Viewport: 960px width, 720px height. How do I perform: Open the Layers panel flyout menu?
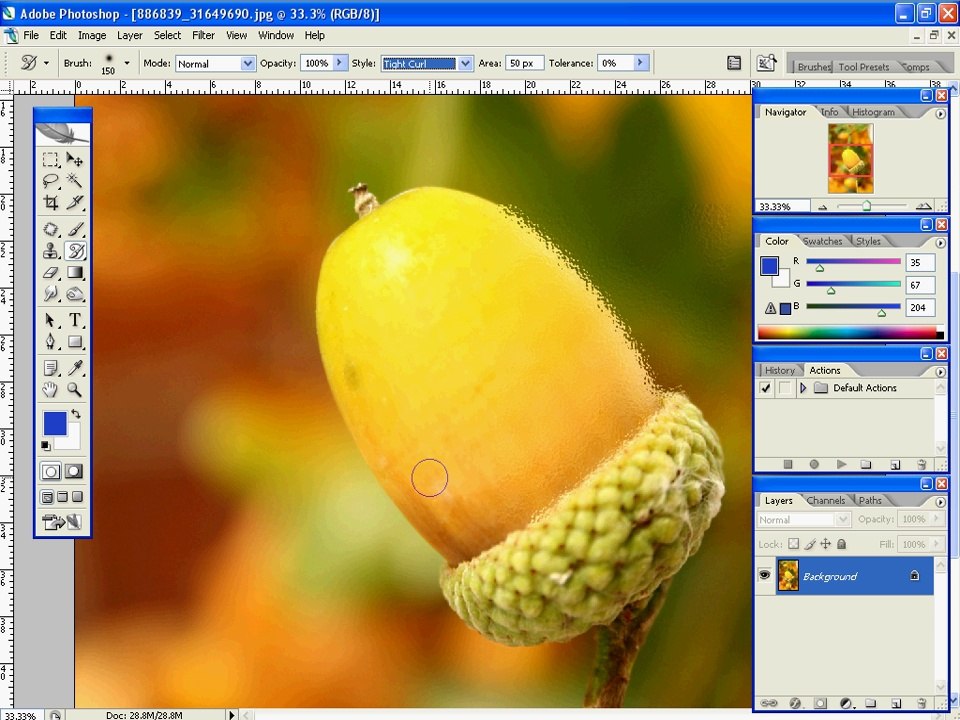click(x=940, y=502)
